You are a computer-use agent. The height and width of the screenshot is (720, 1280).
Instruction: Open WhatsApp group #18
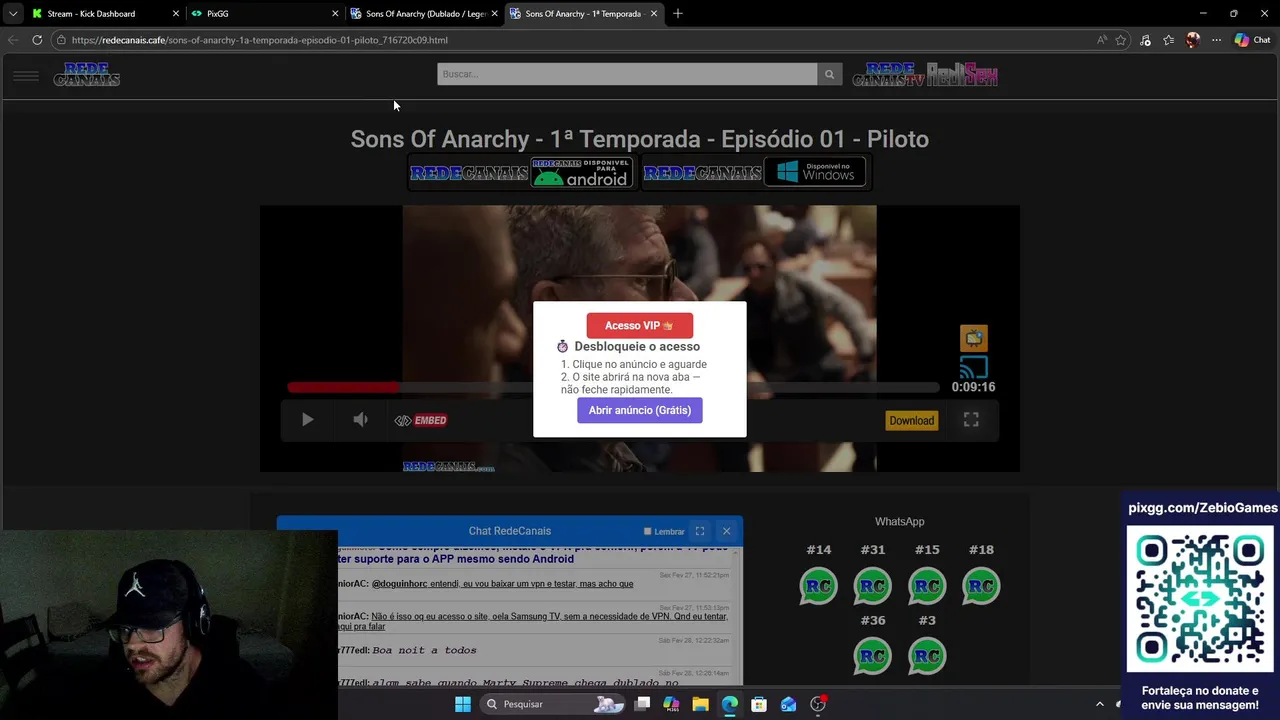(981, 586)
